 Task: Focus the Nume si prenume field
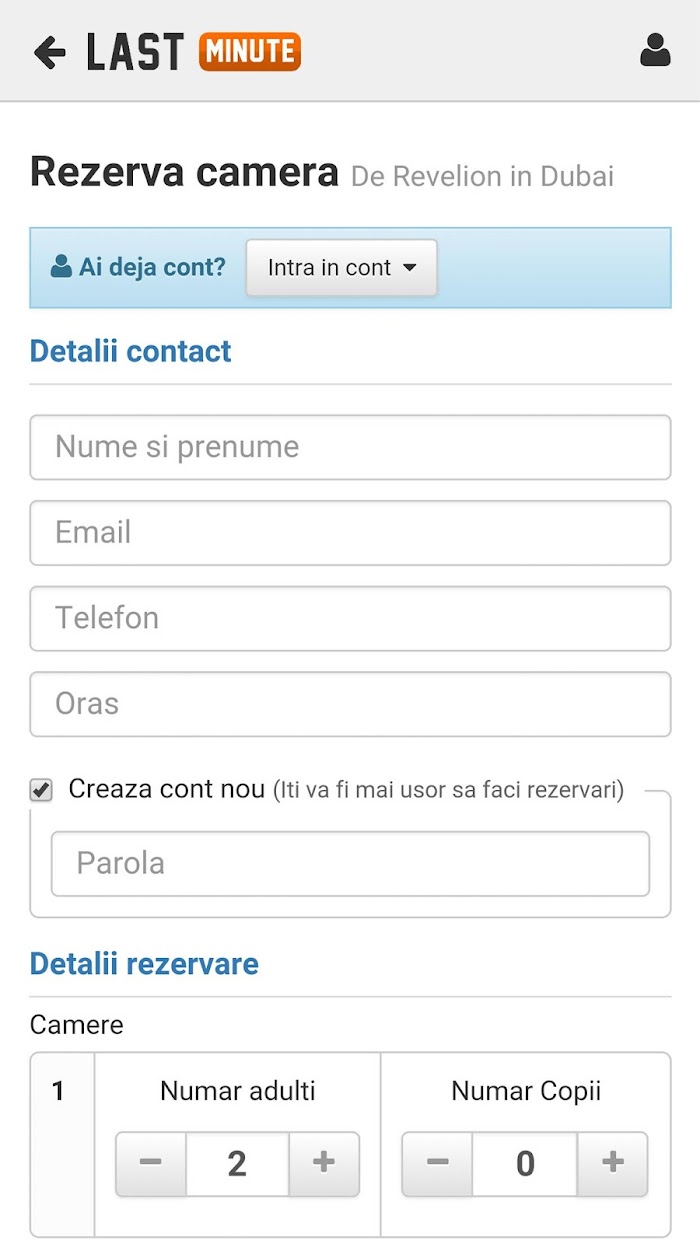click(x=350, y=447)
